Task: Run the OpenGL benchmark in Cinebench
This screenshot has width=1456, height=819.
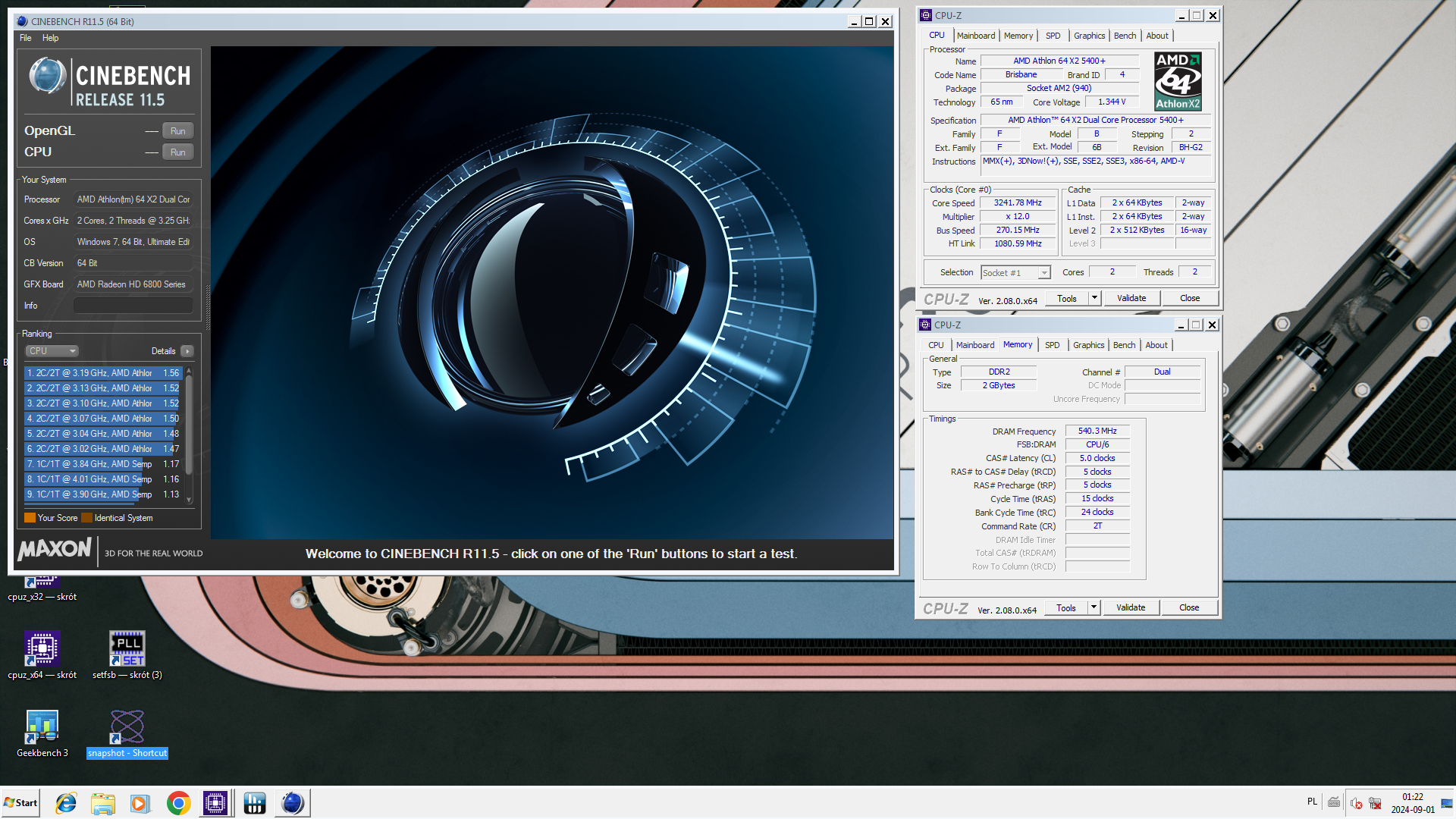Action: (x=177, y=131)
